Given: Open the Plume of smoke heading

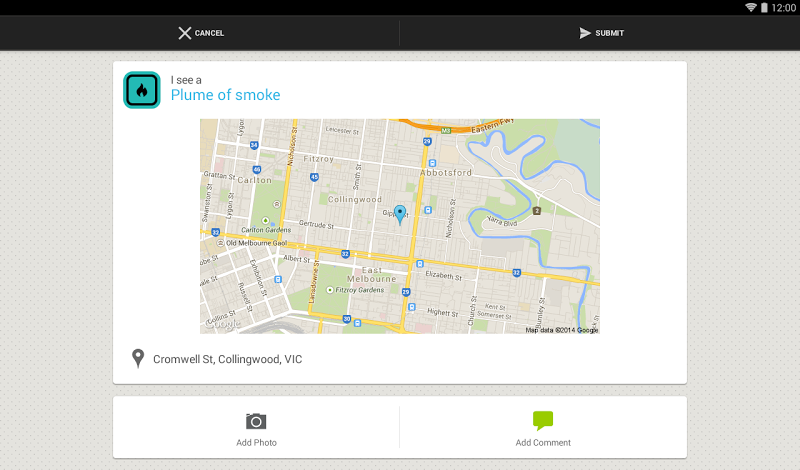Looking at the screenshot, I should point(226,95).
